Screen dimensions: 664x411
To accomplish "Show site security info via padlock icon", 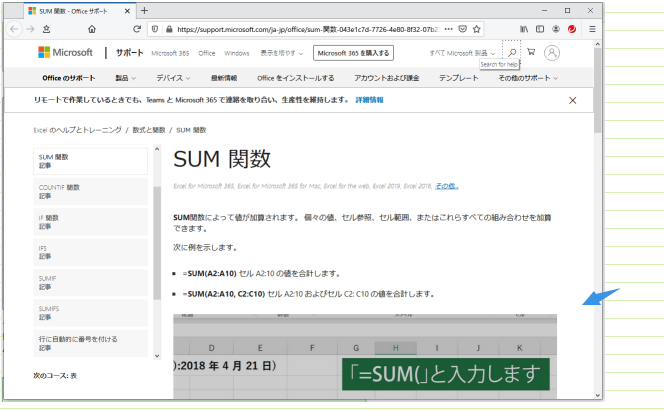I will coord(169,29).
